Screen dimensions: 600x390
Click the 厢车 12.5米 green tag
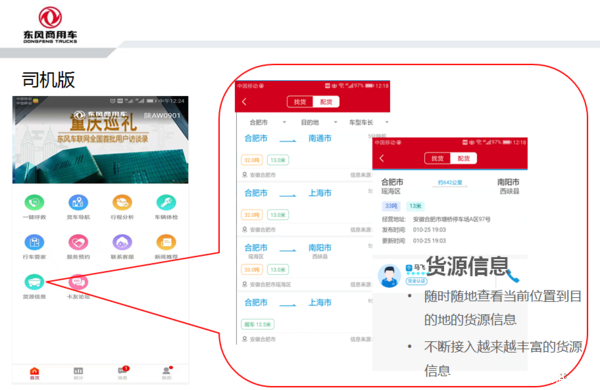point(258,325)
